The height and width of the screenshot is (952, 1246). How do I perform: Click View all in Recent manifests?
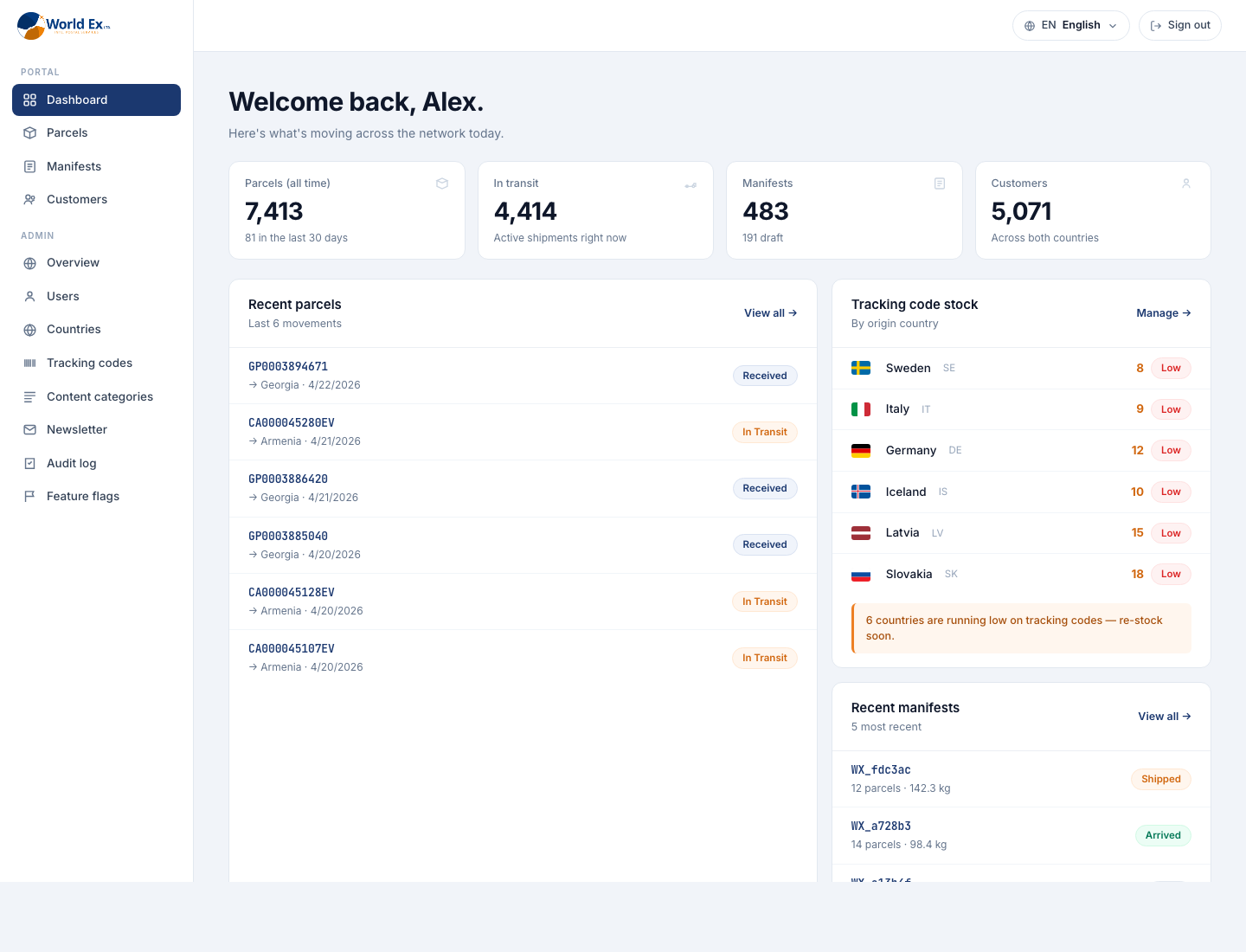pos(1165,717)
